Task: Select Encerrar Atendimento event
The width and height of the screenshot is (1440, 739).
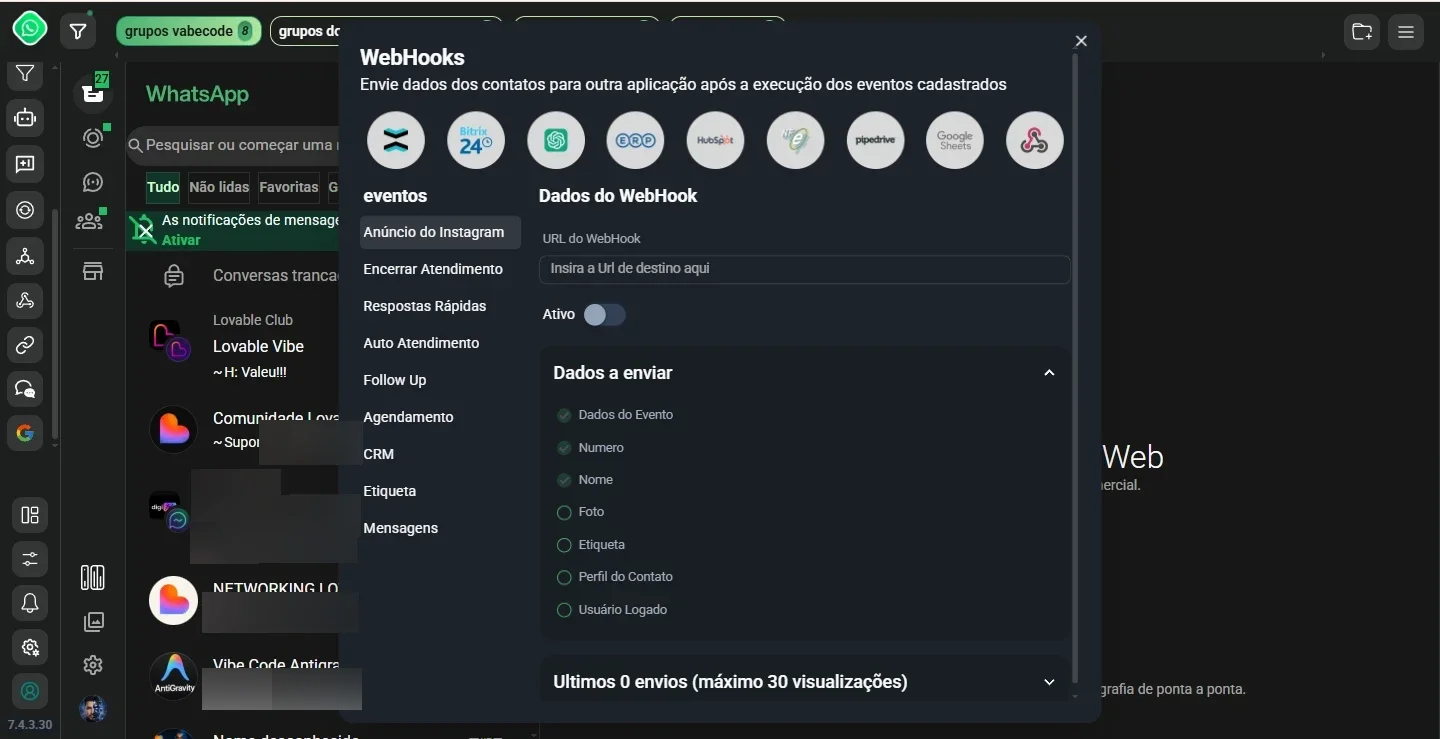Action: click(433, 269)
